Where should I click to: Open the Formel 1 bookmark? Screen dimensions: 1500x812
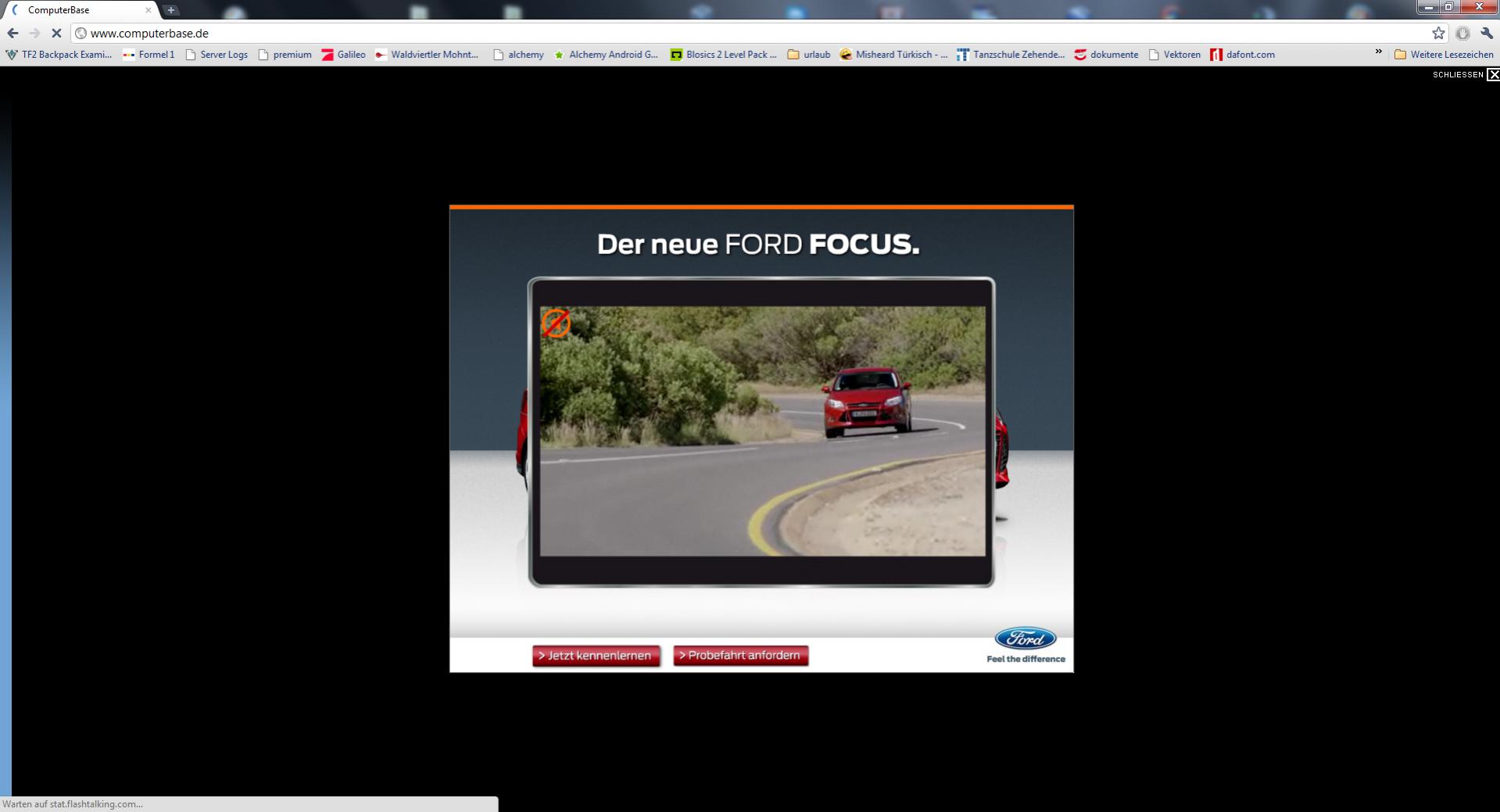click(x=149, y=55)
